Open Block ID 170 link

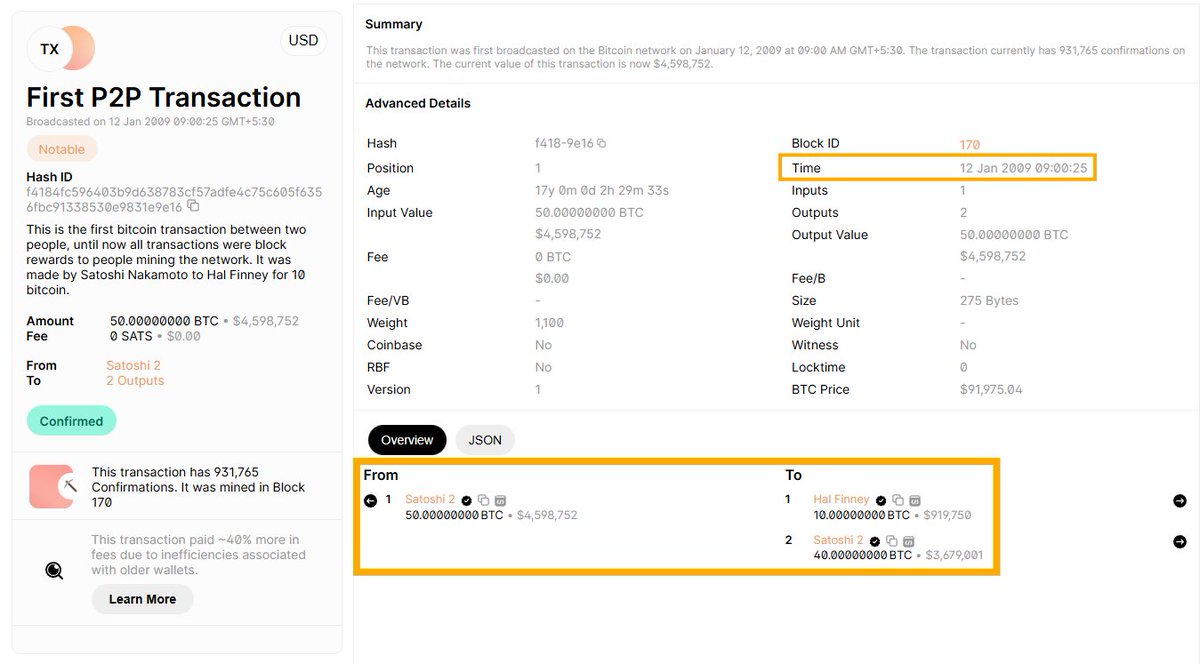pyautogui.click(x=969, y=143)
